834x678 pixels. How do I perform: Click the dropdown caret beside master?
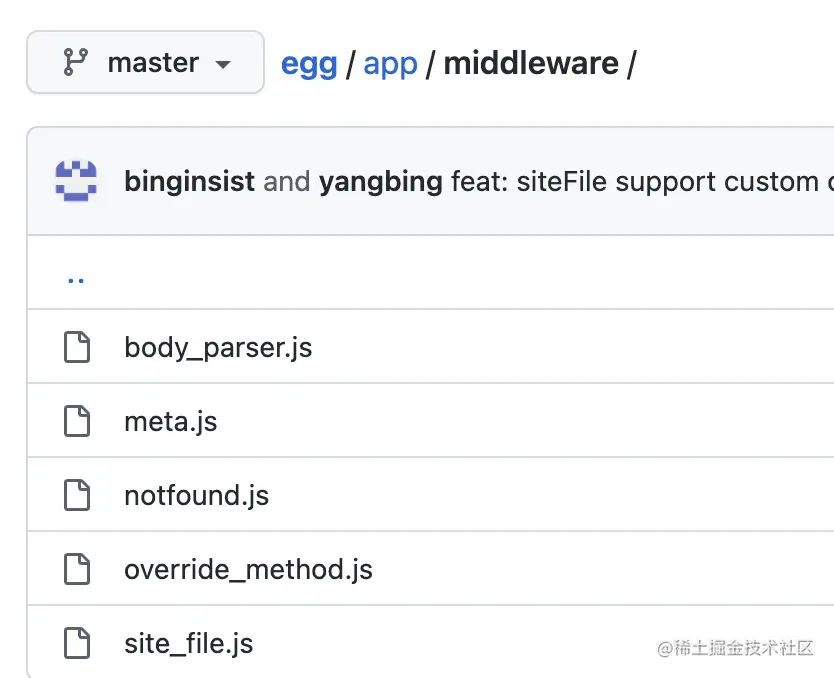pos(223,65)
